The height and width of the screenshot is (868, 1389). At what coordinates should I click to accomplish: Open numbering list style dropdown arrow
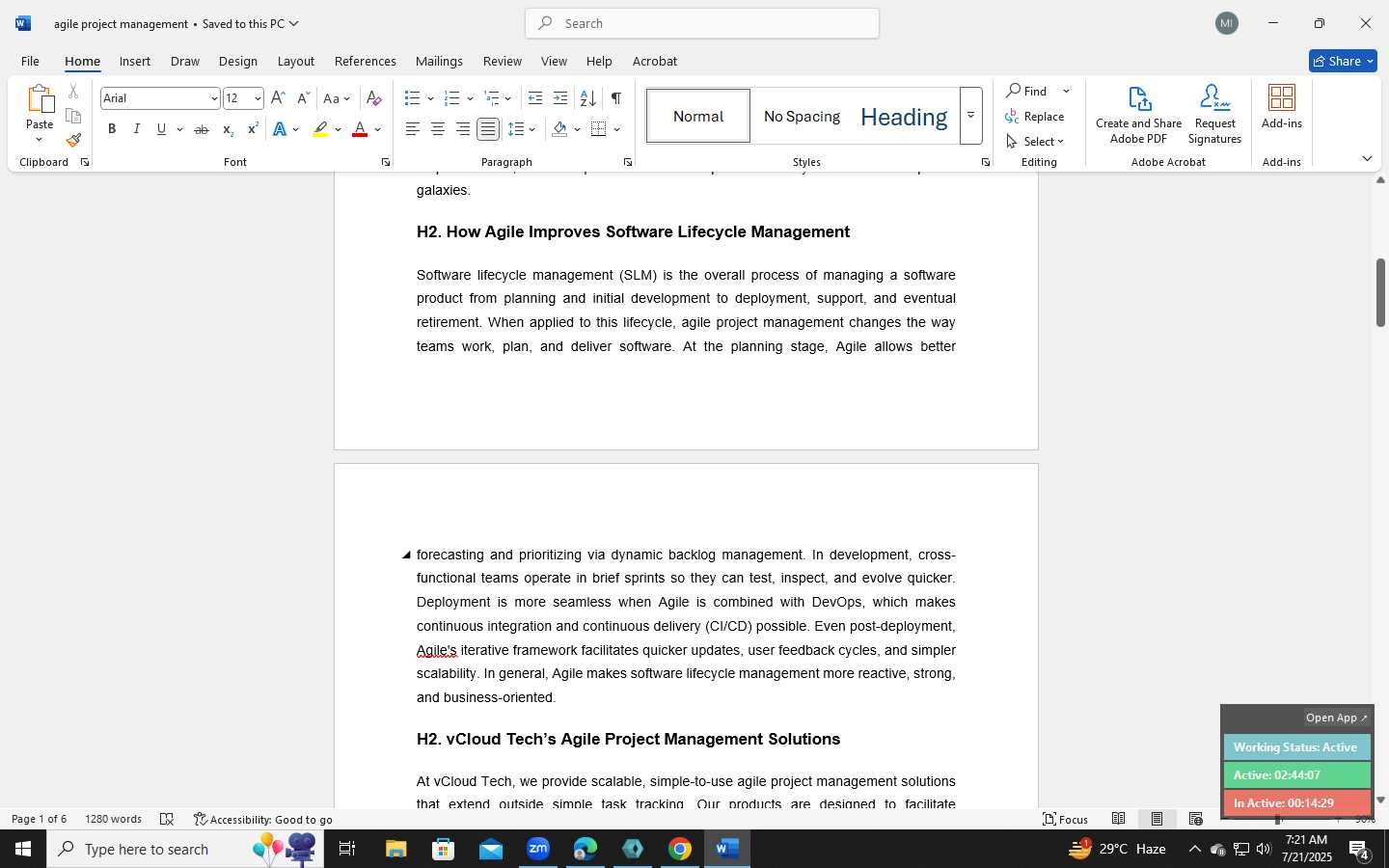click(x=470, y=98)
